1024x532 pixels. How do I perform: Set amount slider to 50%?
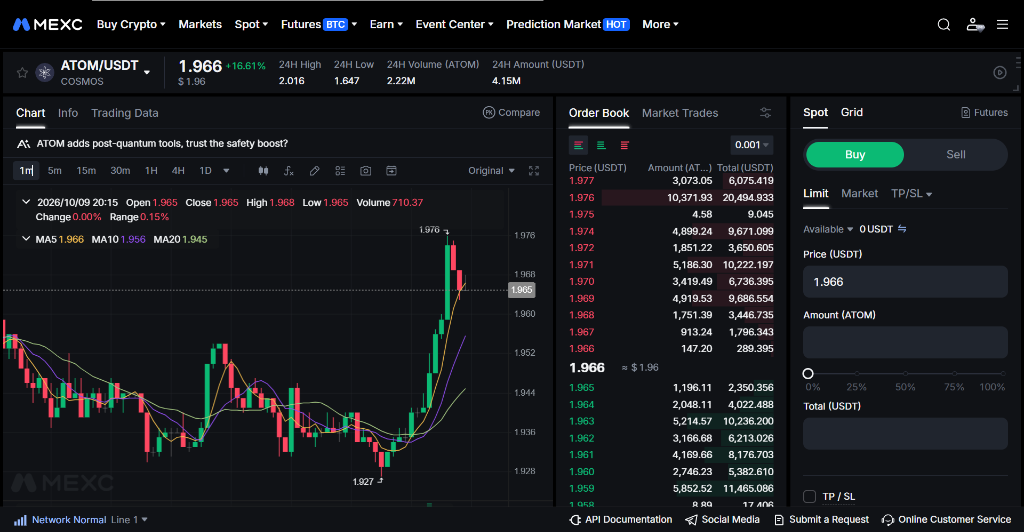point(905,374)
